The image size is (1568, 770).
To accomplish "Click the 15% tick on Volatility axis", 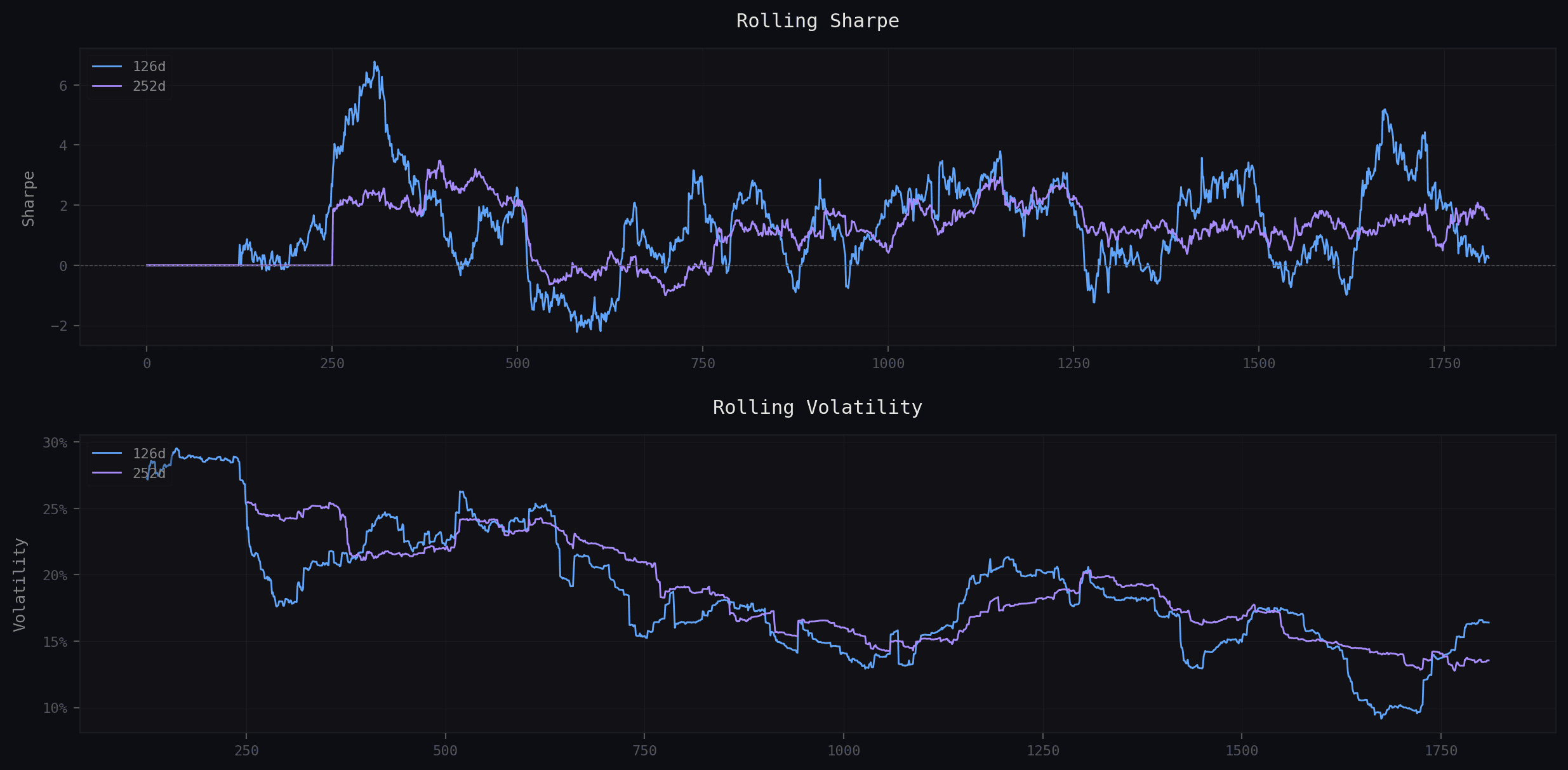I will point(55,642).
